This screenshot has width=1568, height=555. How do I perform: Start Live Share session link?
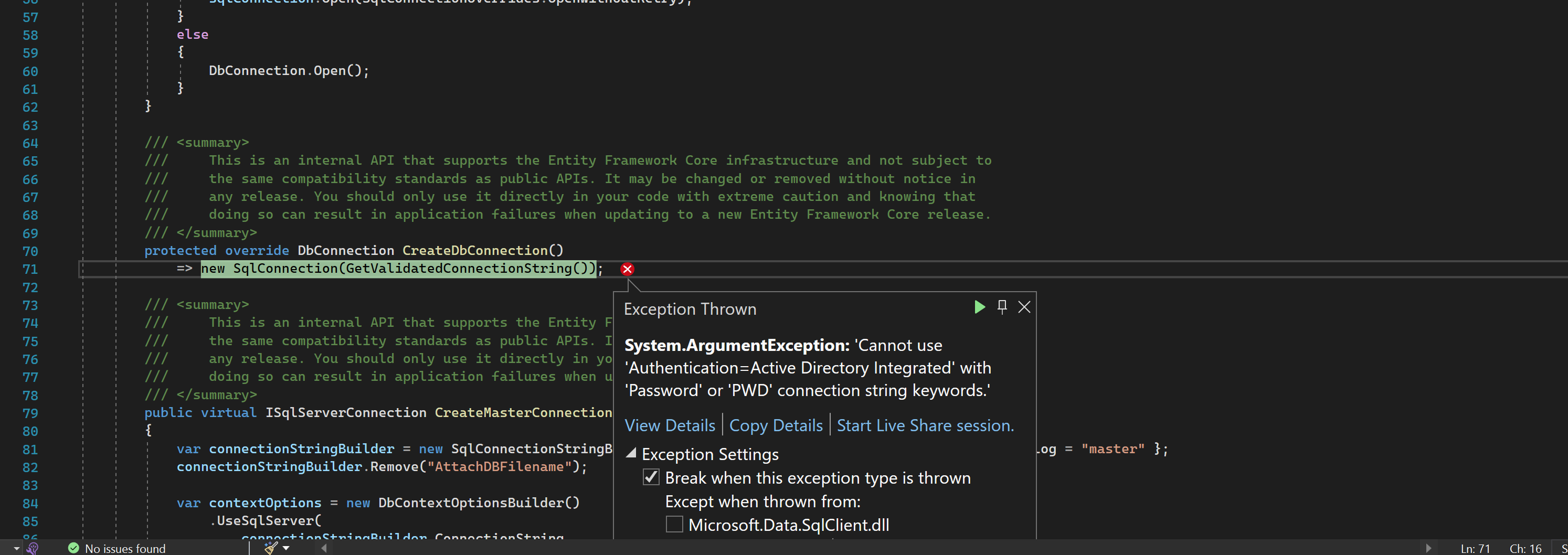[925, 425]
